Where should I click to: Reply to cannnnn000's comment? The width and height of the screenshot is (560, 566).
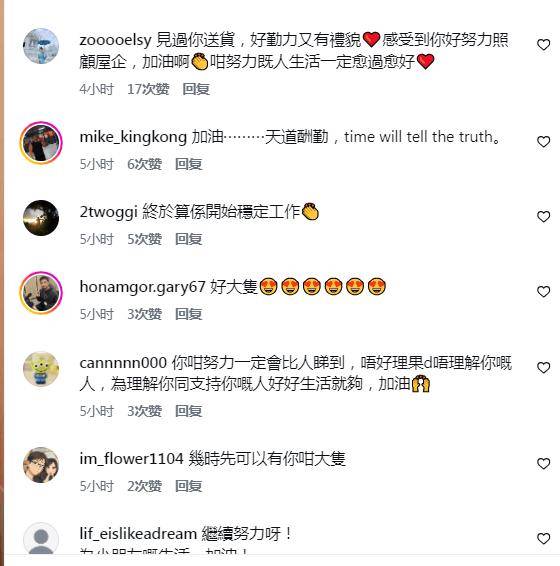(x=188, y=411)
